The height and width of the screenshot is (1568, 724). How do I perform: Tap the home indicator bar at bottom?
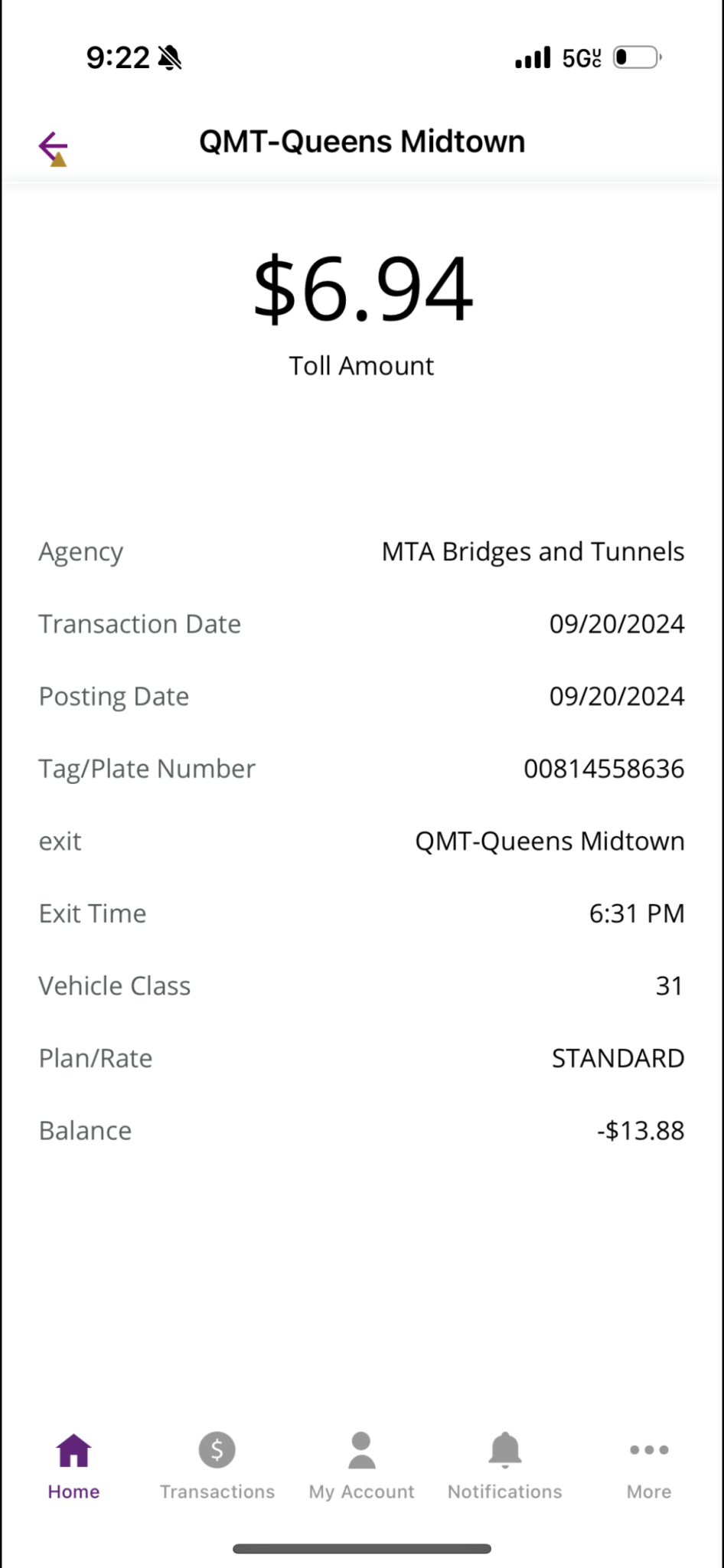[362, 1549]
